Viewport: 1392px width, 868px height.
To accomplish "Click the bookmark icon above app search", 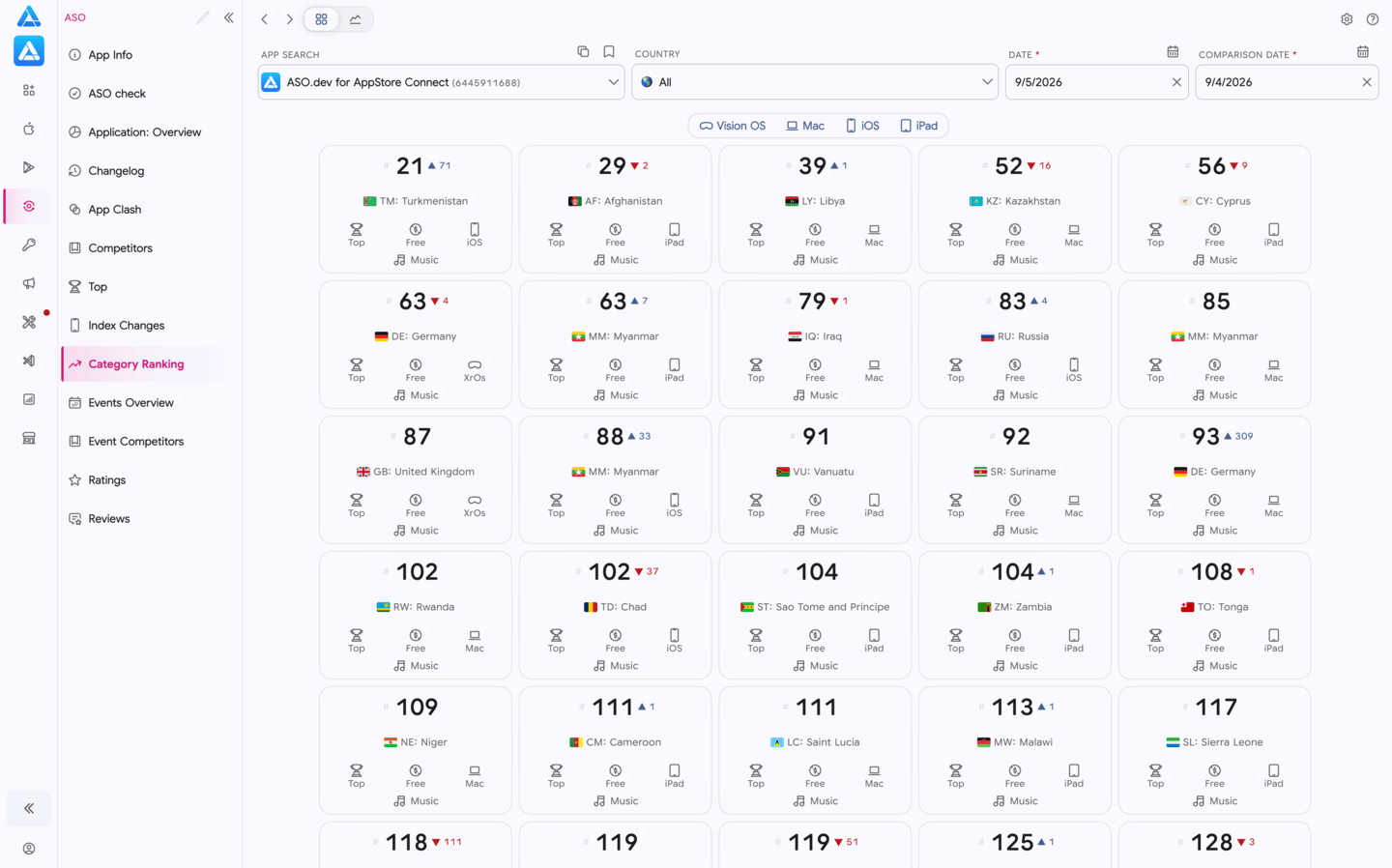I will pyautogui.click(x=609, y=52).
